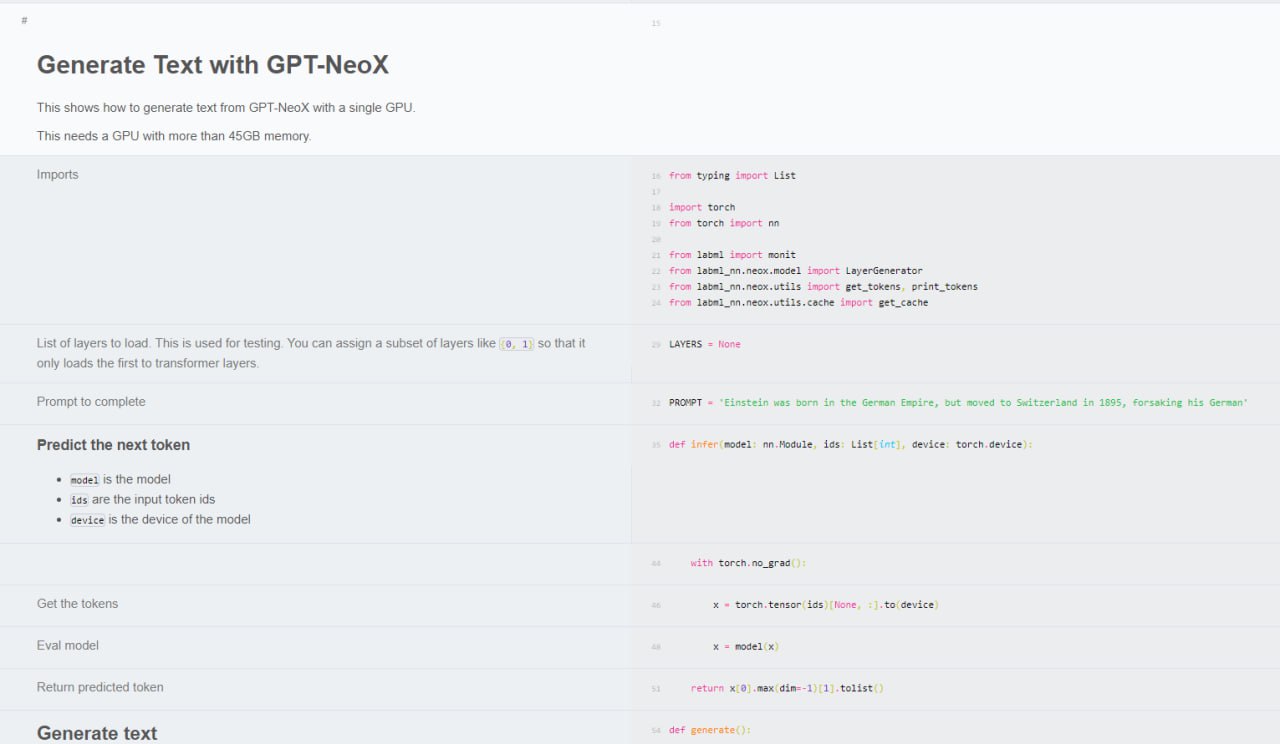Viewport: 1280px width, 744px height.
Task: Click the 'LAYERS = None' code line
Action: 704,345
